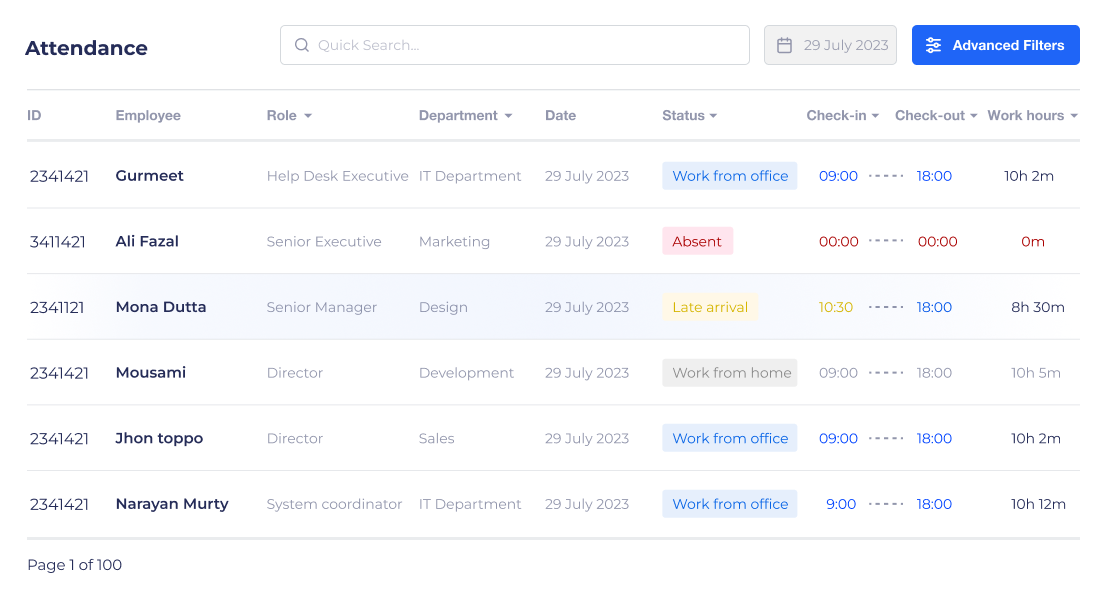Open the Role column sort arrow
The height and width of the screenshot is (593, 1106).
point(308,116)
